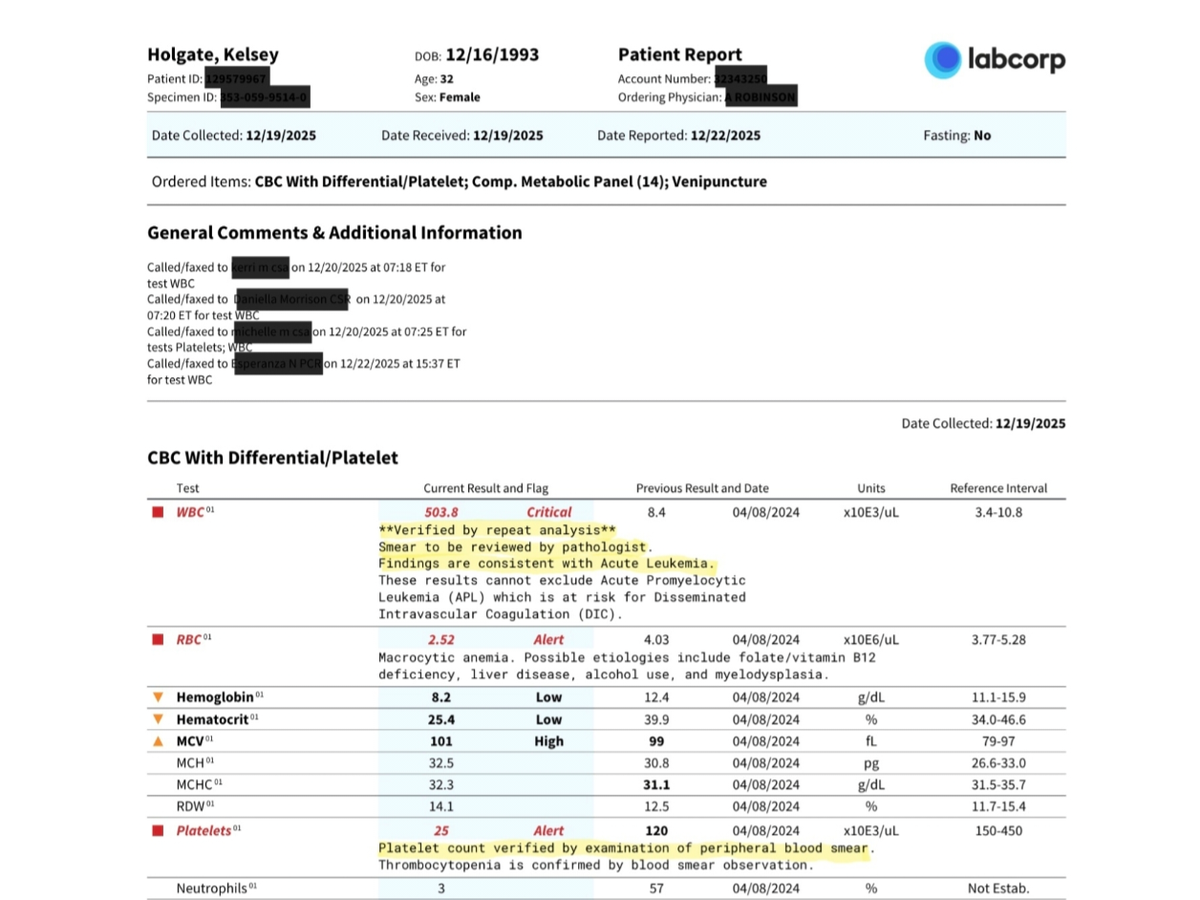1200x900 pixels.
Task: Click the Labcorp logo icon
Action: pyautogui.click(x=942, y=60)
